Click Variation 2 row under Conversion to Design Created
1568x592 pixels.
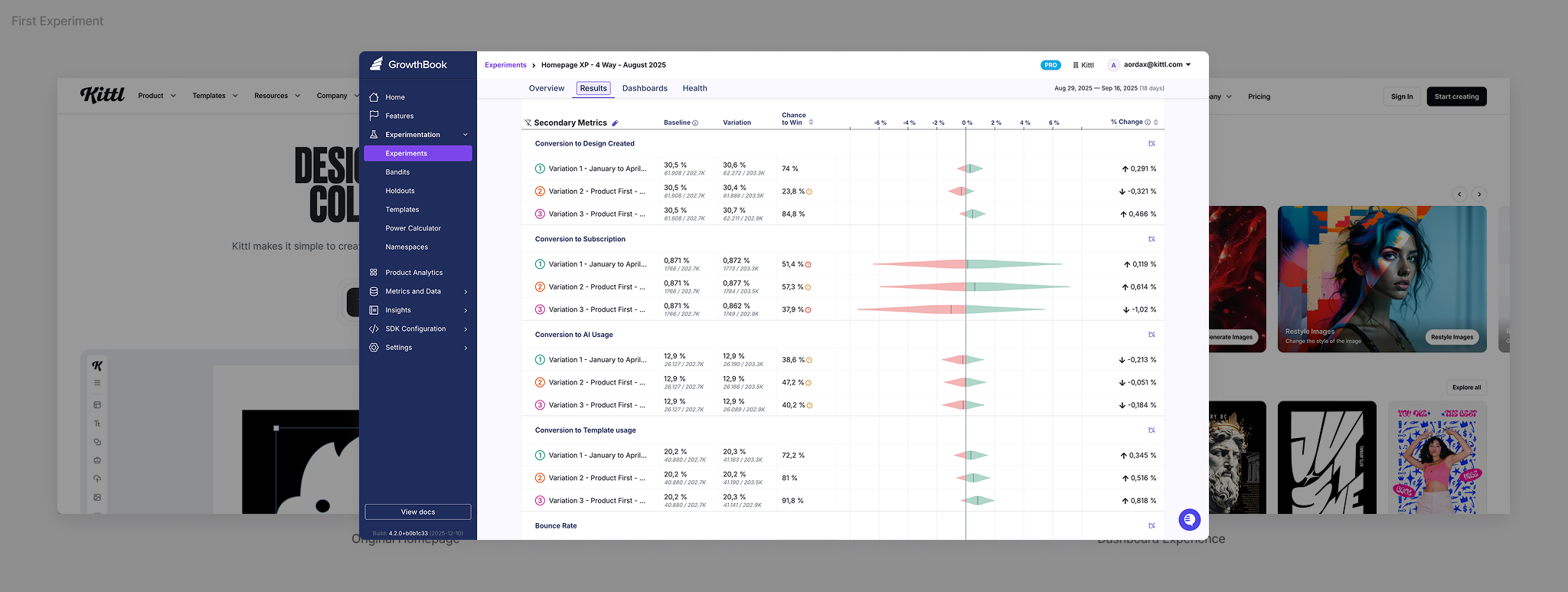842,191
